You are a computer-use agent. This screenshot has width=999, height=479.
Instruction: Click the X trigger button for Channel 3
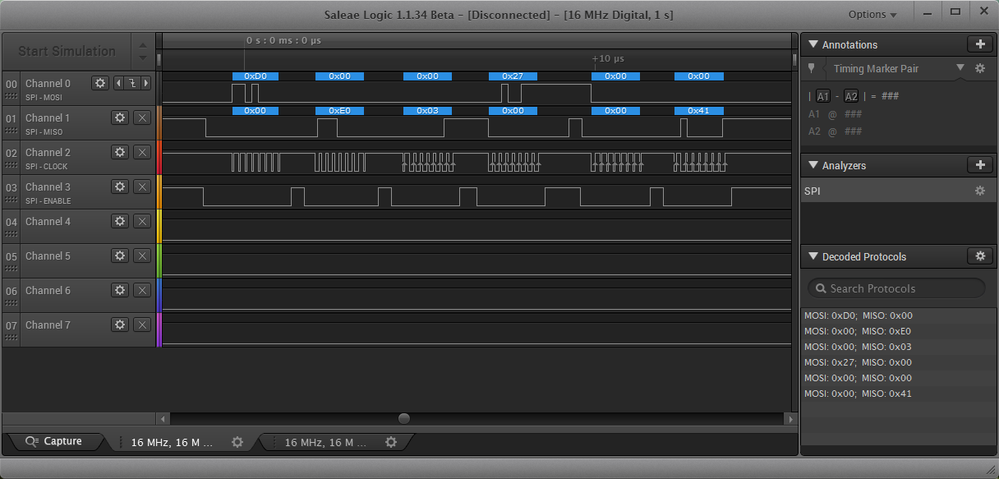point(142,186)
